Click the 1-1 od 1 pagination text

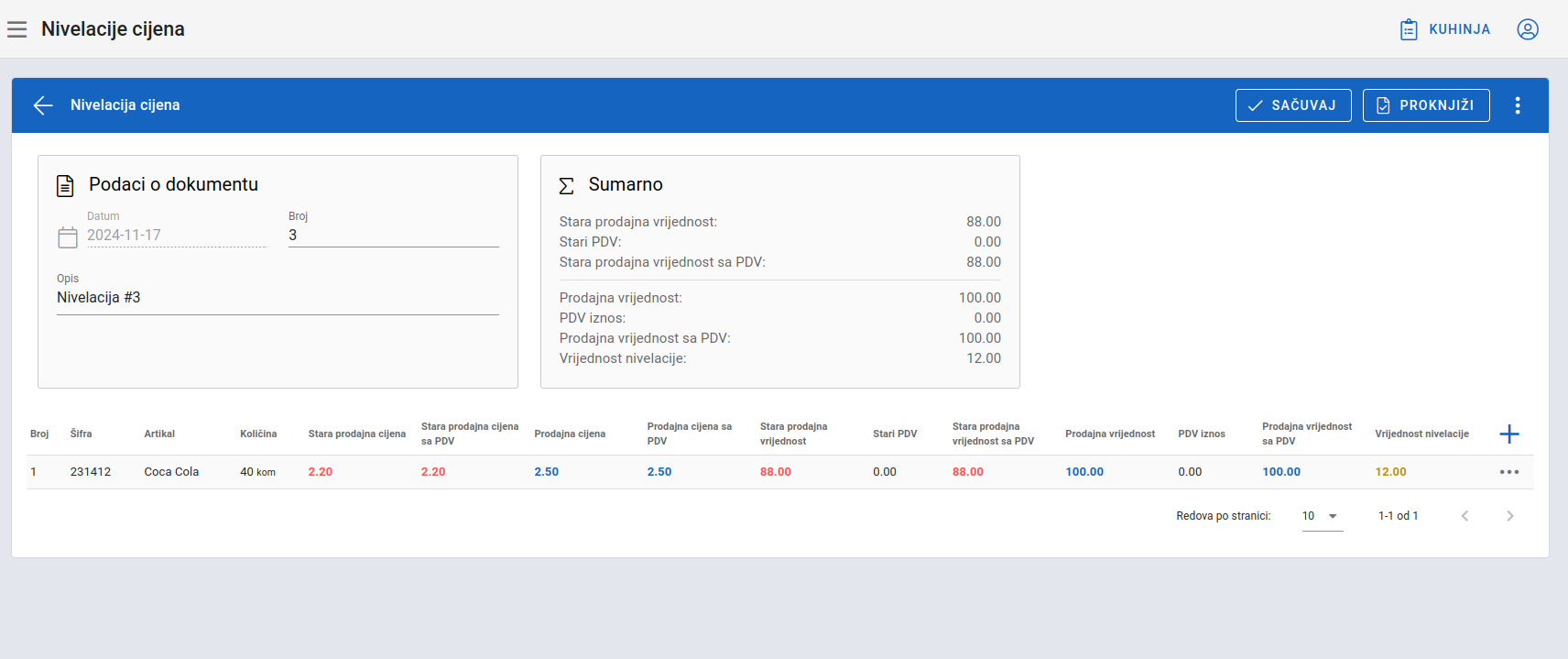coord(1398,516)
